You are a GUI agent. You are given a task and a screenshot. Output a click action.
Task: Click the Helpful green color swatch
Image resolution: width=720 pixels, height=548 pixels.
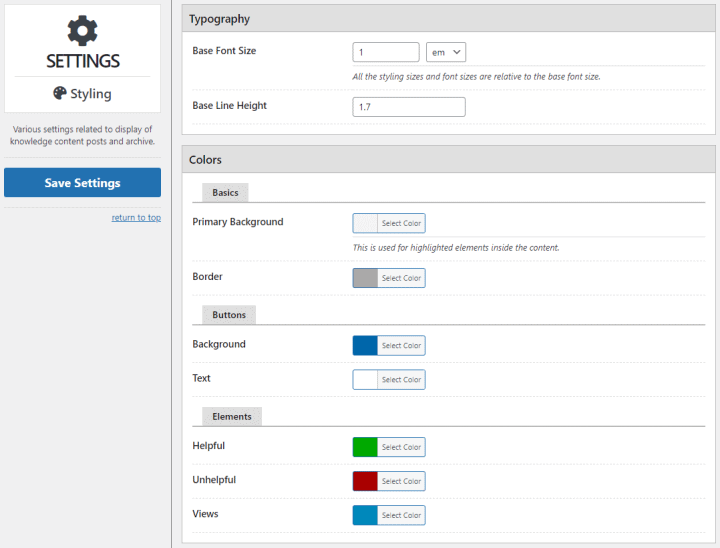[x=365, y=447]
